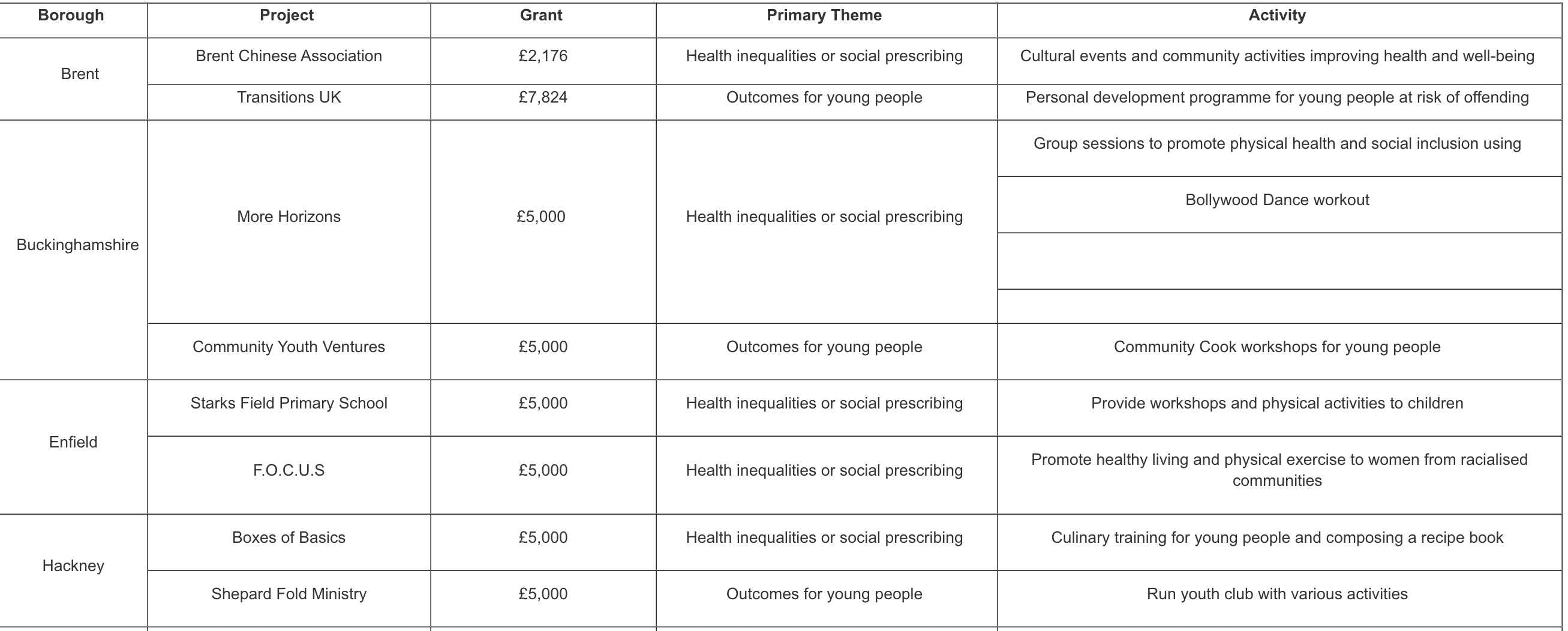Click the Transitions UK project cell
The image size is (1568, 631).
(x=289, y=98)
